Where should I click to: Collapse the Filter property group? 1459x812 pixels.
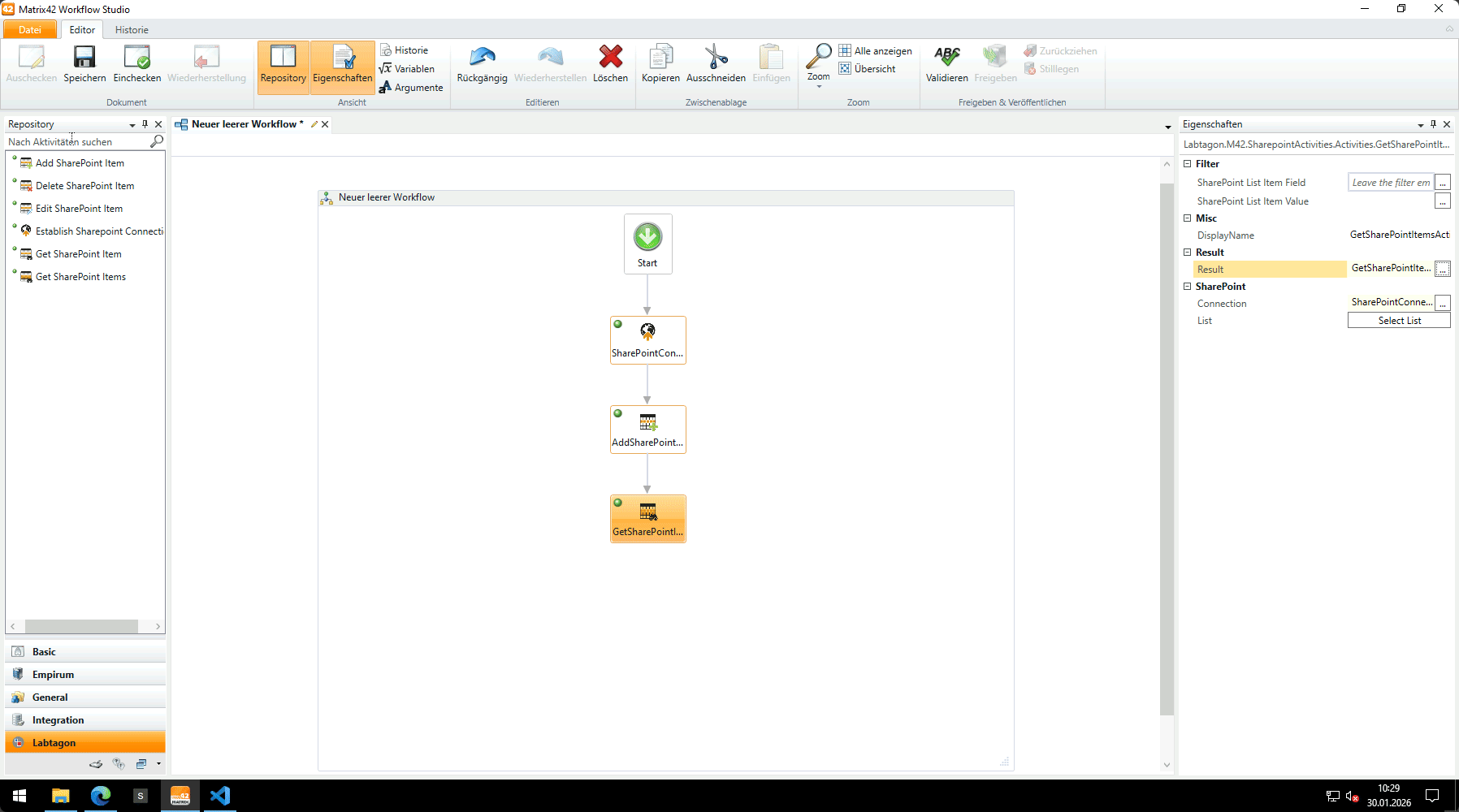pyautogui.click(x=1187, y=164)
